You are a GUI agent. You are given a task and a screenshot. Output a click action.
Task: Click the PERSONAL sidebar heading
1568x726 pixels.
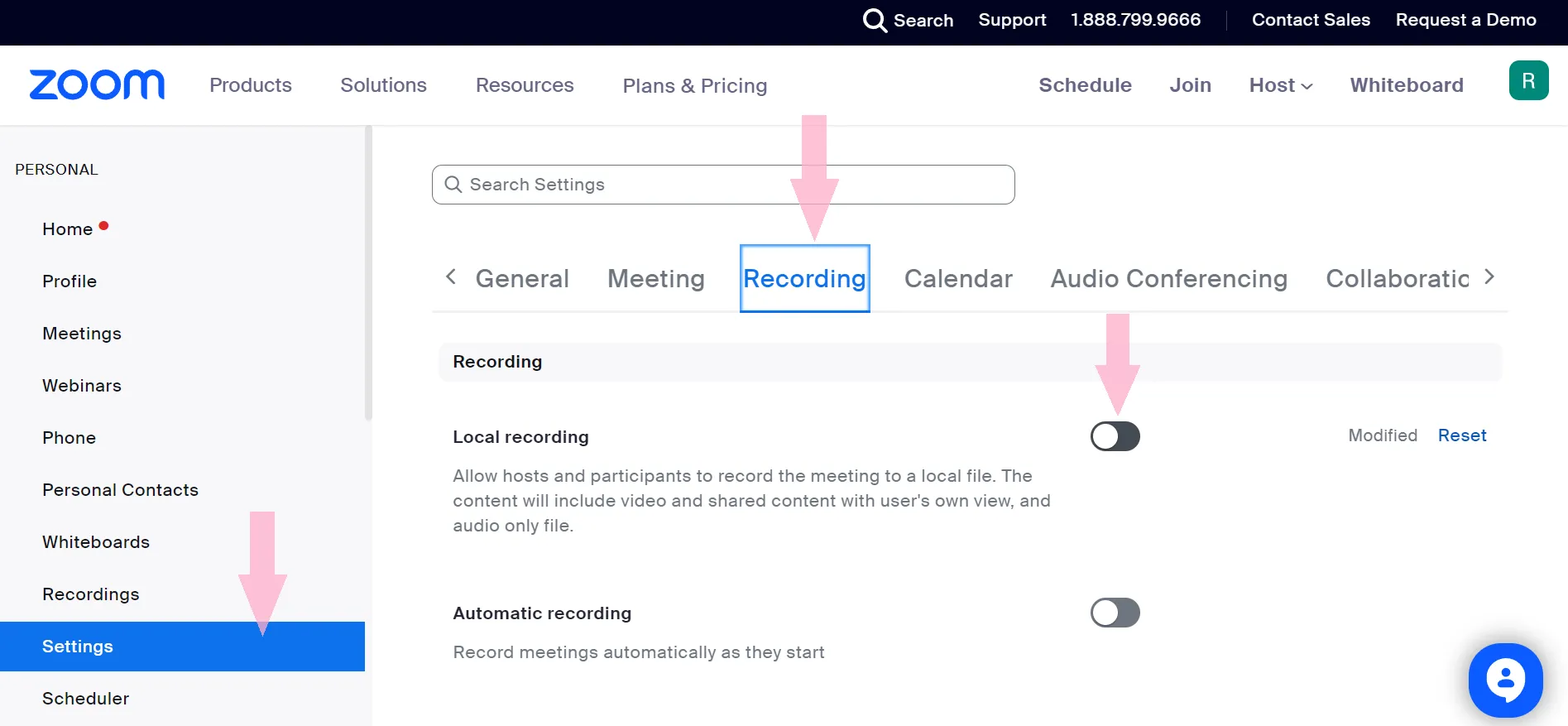(56, 170)
